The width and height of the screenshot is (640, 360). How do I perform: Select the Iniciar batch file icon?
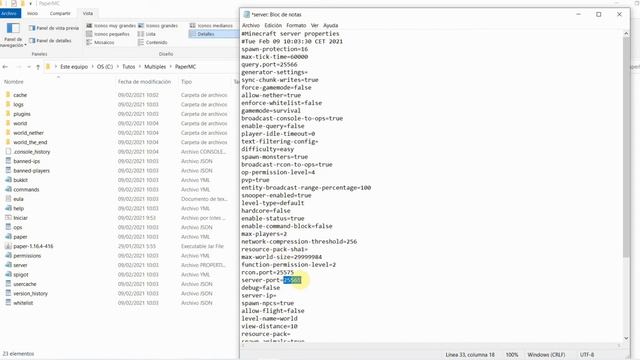tap(8, 218)
